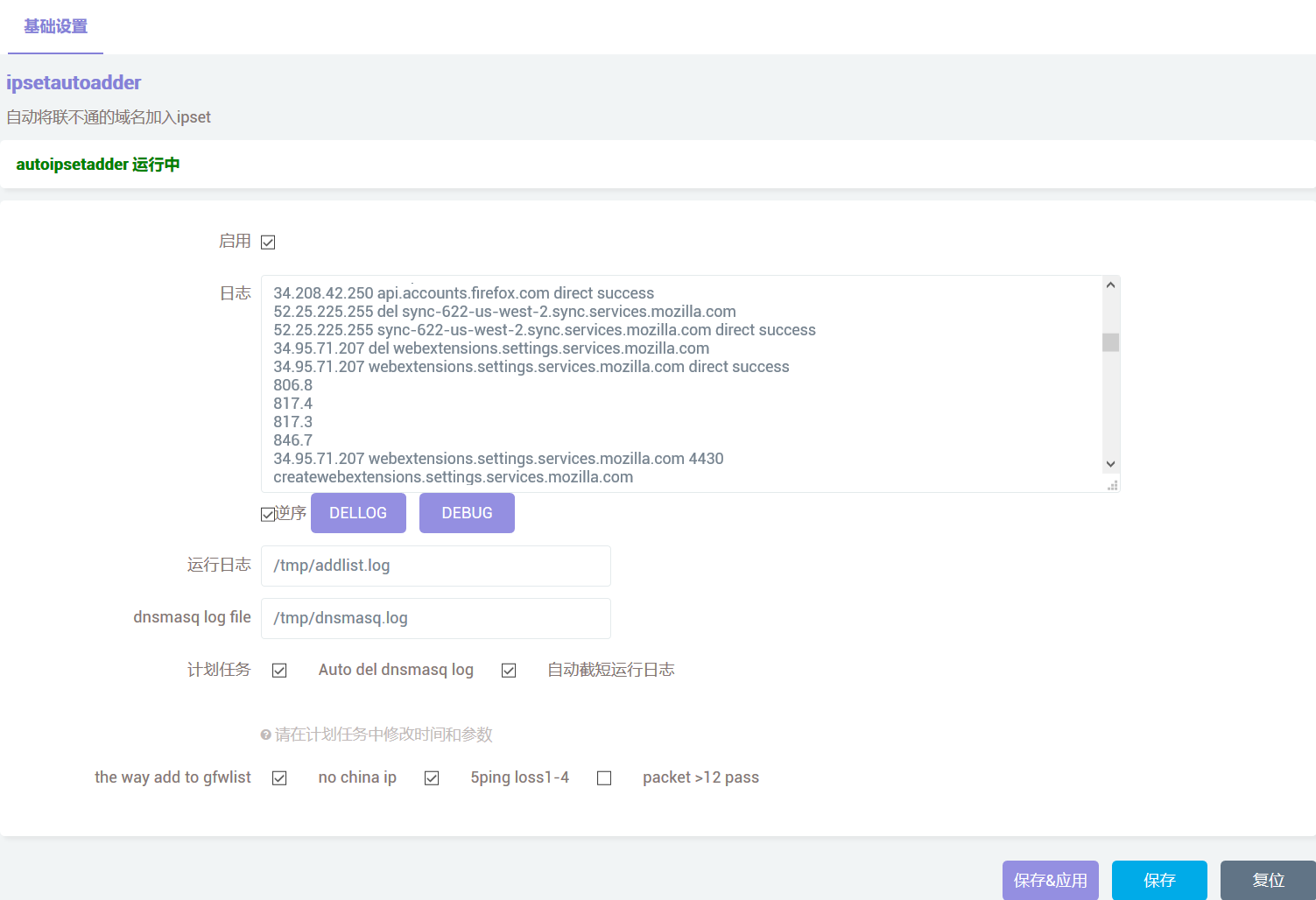Screen dimensions: 1316x900
Task: Click log line api.accounts.firefox.com direct success
Action: pyautogui.click(x=463, y=293)
